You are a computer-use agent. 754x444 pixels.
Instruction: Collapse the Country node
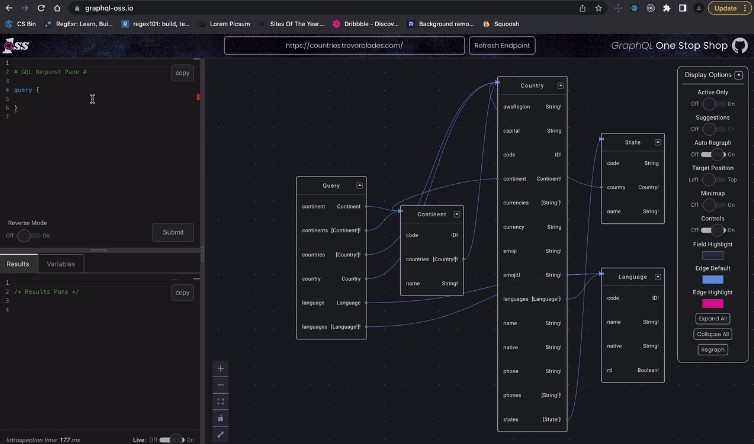(558, 86)
